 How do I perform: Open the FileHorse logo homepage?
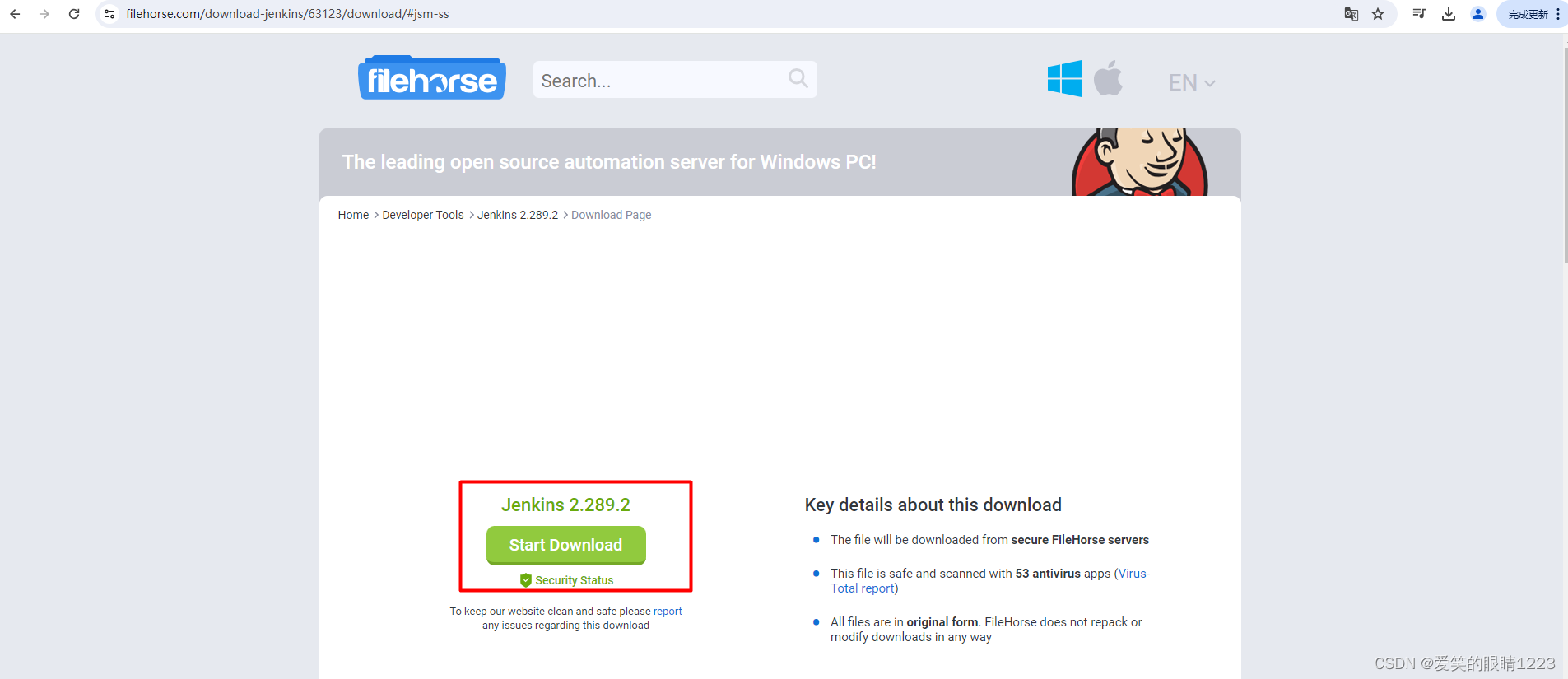[x=432, y=78]
